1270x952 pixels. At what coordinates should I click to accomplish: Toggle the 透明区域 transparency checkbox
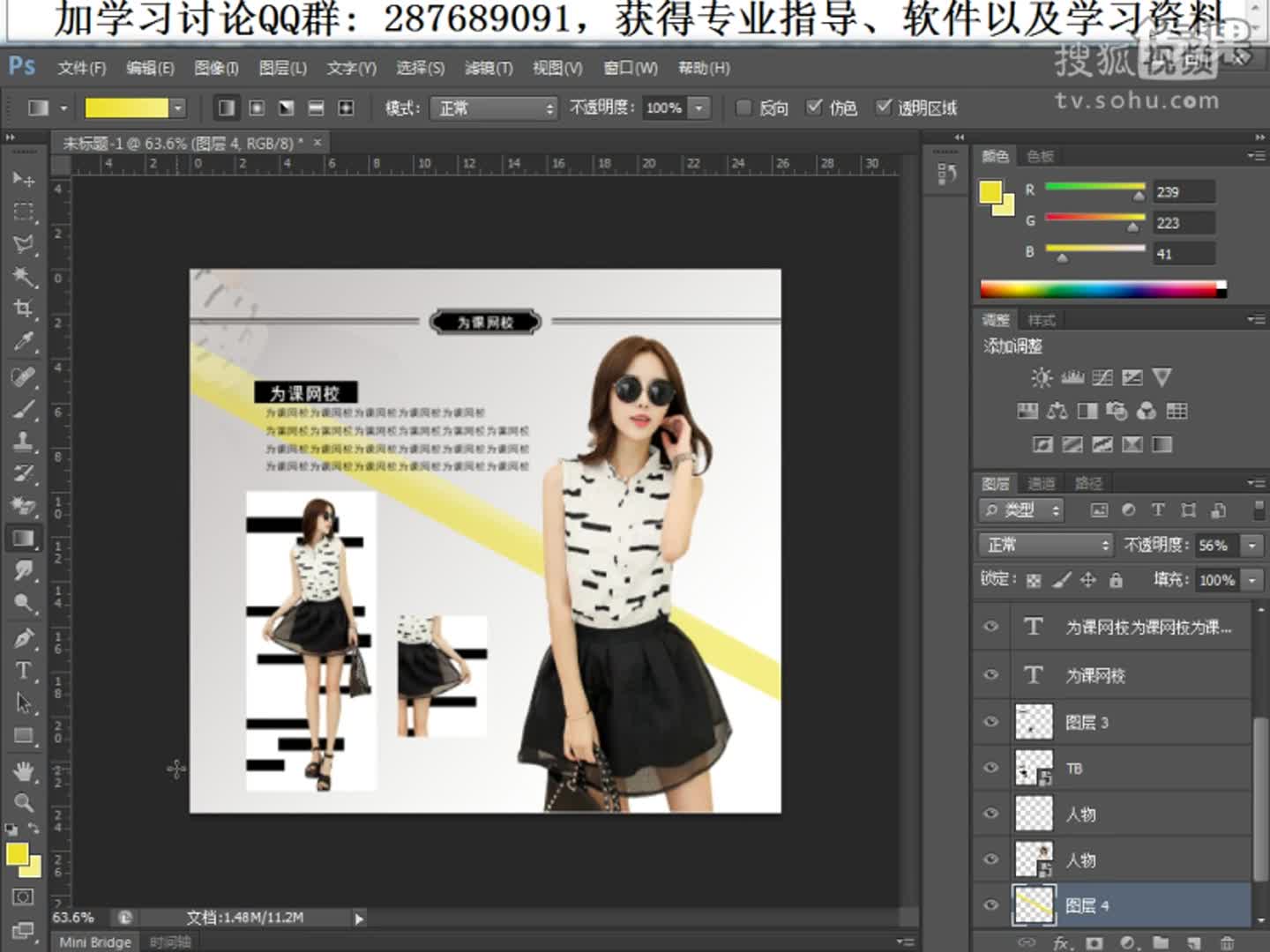pyautogui.click(x=884, y=108)
